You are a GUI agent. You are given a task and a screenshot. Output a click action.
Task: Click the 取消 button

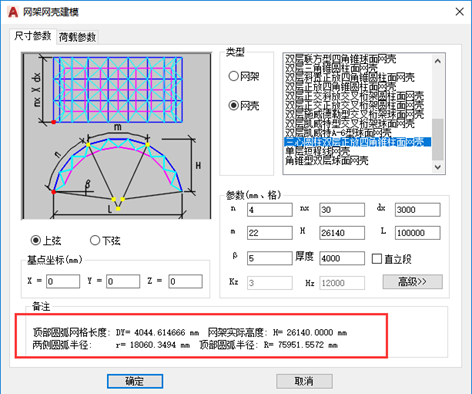tap(304, 381)
